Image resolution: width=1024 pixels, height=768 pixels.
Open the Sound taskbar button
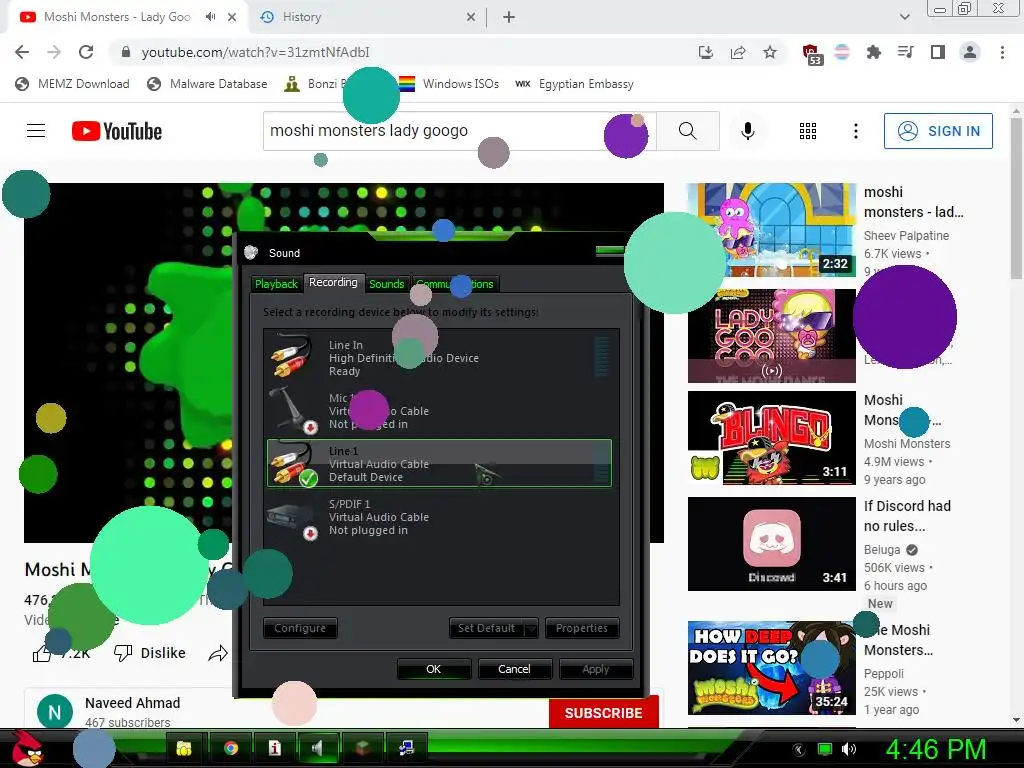tap(318, 748)
